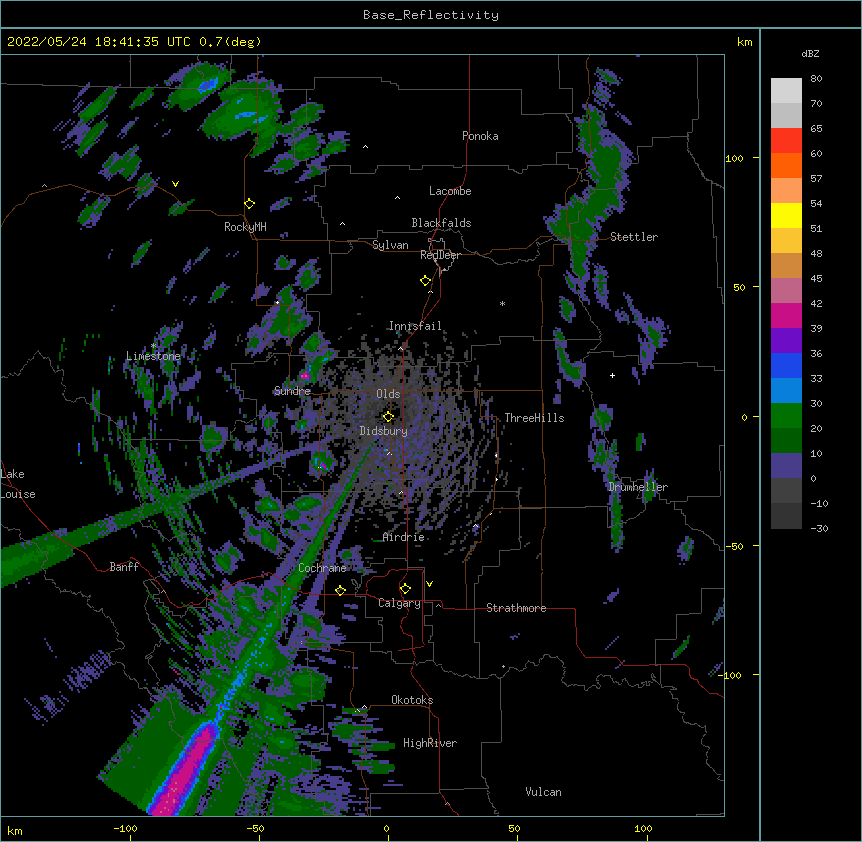
Task: Select the slate purple 0-10 dBZ swatch
Action: (x=786, y=466)
